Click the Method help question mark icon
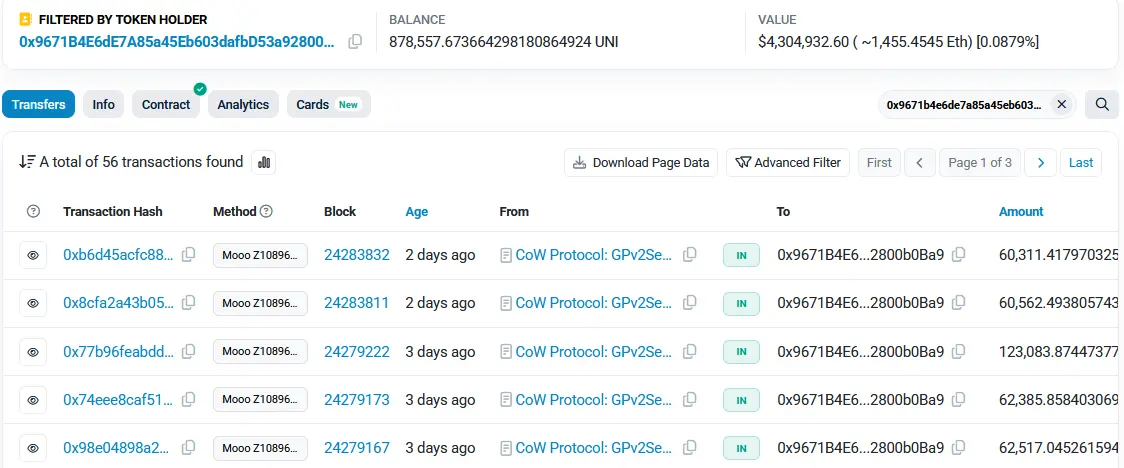The height and width of the screenshot is (468, 1124). pos(266,211)
